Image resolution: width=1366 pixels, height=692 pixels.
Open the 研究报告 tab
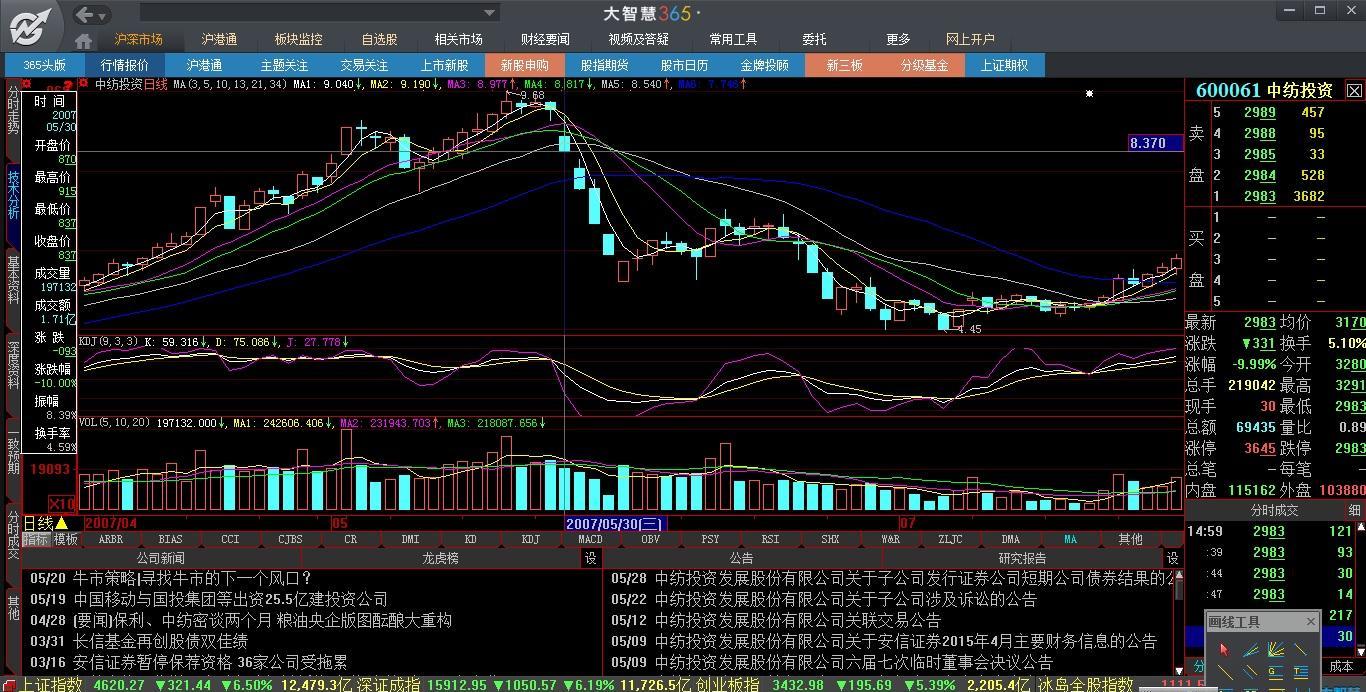[1022, 558]
